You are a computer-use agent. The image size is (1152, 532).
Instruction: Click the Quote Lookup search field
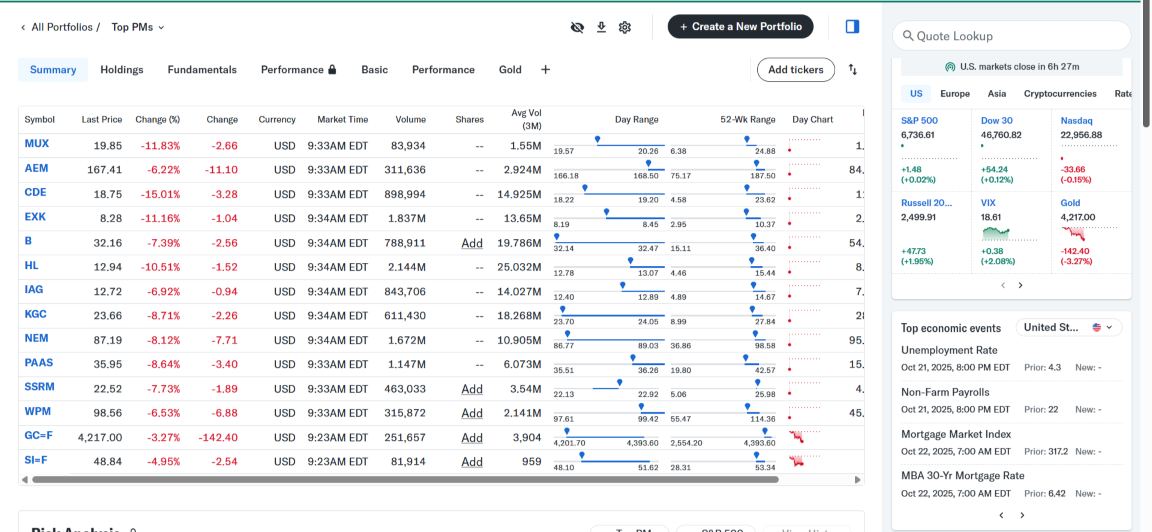[x=1011, y=36]
